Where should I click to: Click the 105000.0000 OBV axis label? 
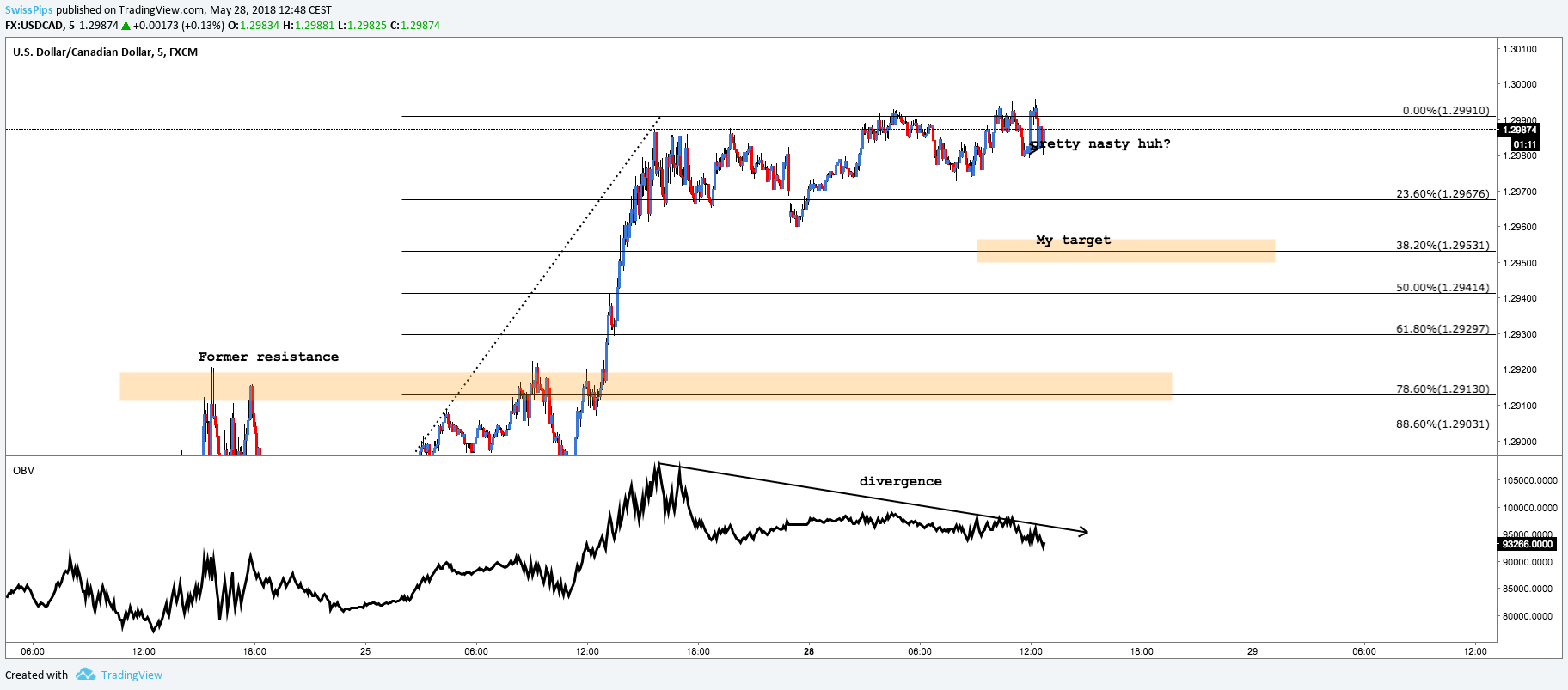click(1529, 480)
